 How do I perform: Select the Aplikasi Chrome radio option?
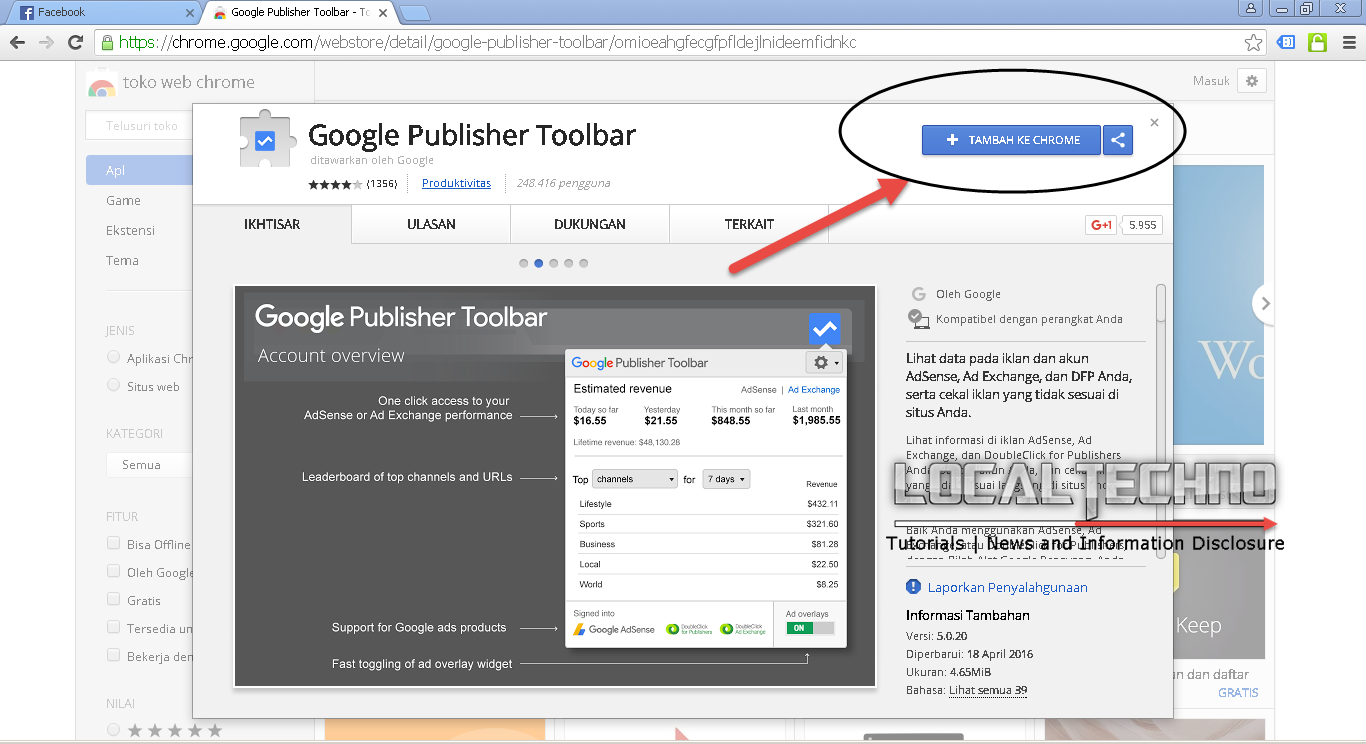click(113, 358)
